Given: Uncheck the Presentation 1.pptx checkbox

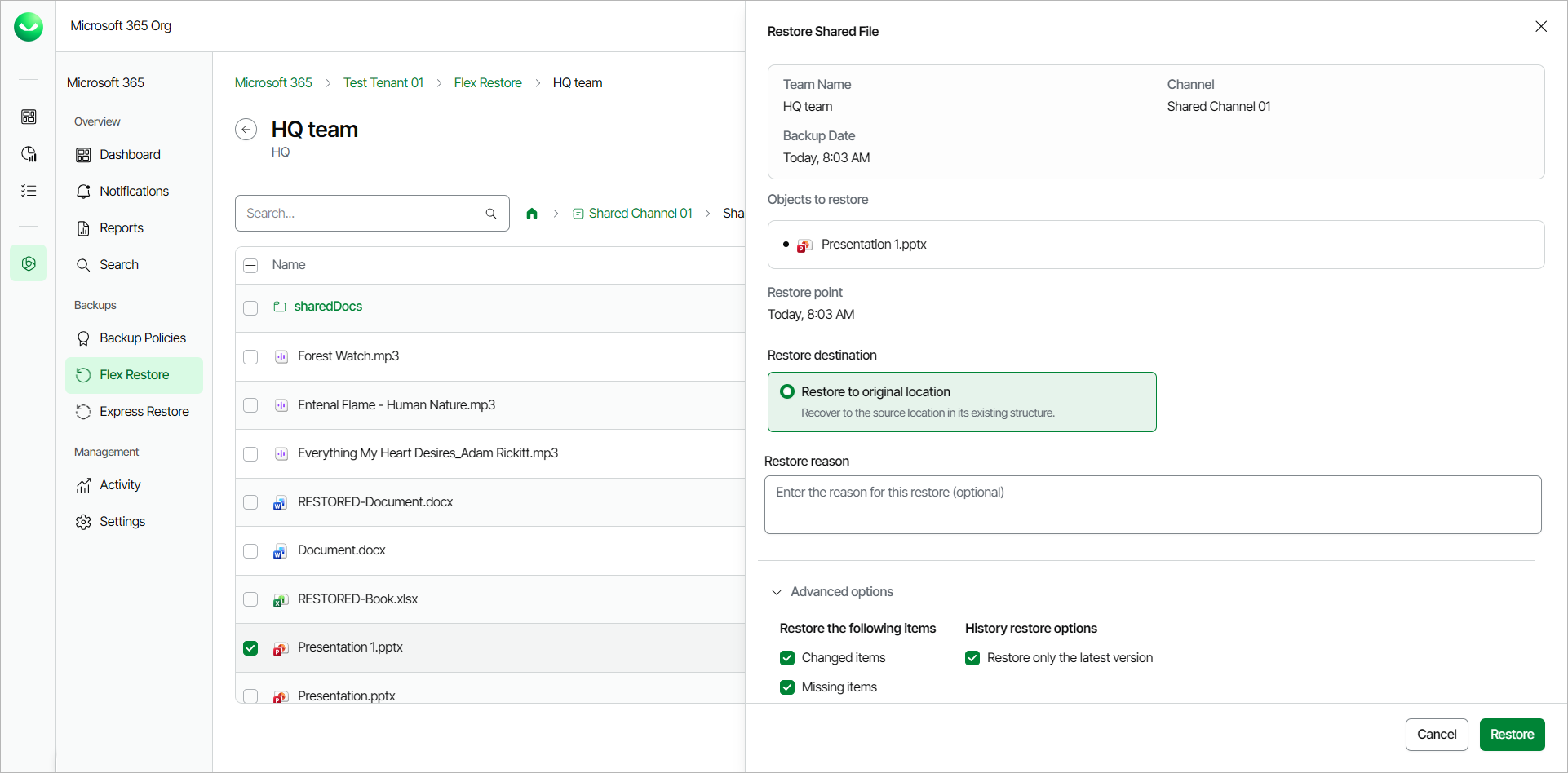Looking at the screenshot, I should coord(250,648).
